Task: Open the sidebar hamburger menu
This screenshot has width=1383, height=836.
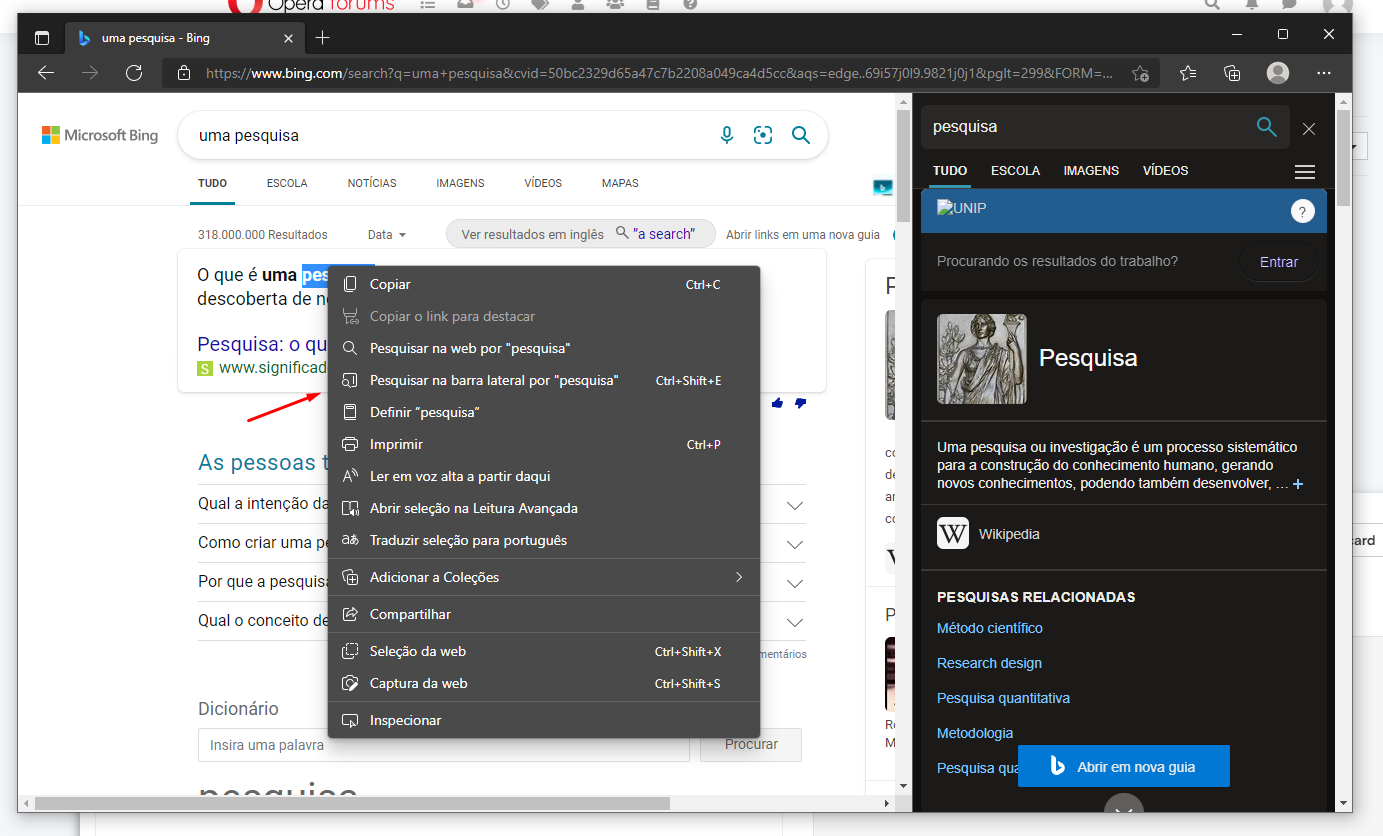Action: click(1305, 172)
